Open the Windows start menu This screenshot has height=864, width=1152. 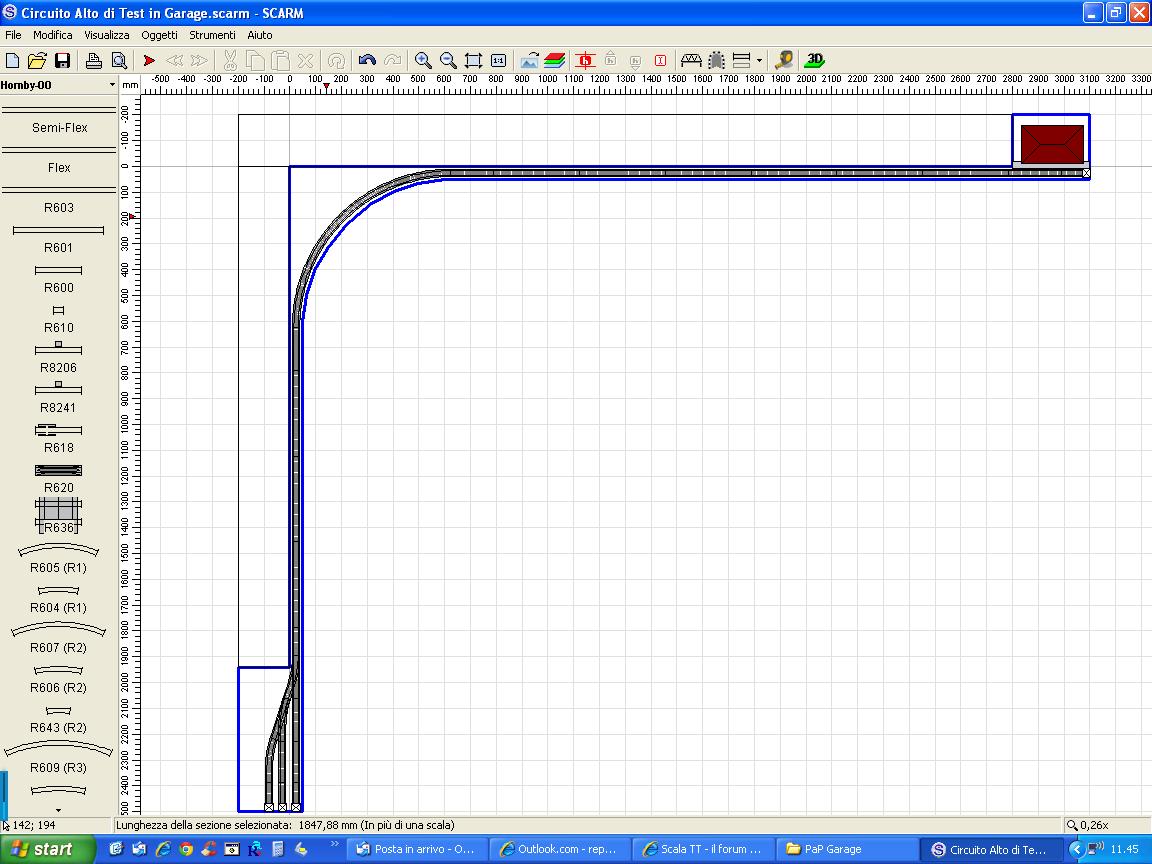click(x=48, y=849)
